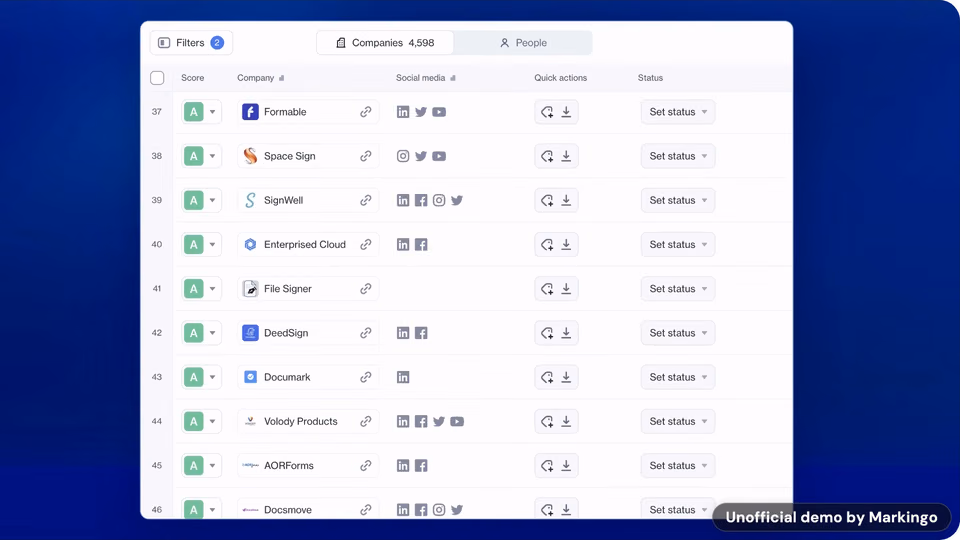Click the enrich icon in AORForms row
The width and height of the screenshot is (960, 540).
click(547, 465)
